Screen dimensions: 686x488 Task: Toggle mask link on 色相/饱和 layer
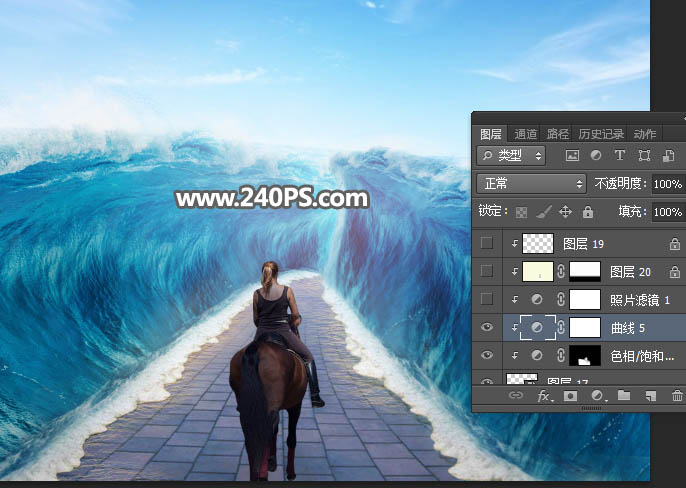(561, 355)
